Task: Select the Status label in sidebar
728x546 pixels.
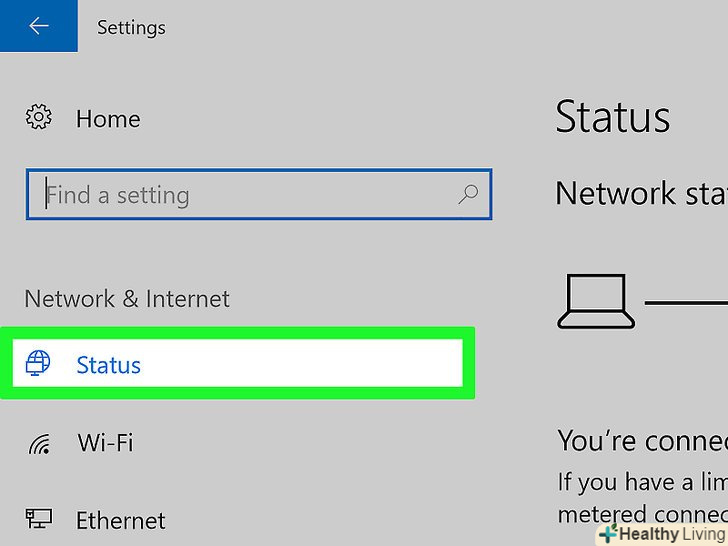Action: tap(108, 365)
